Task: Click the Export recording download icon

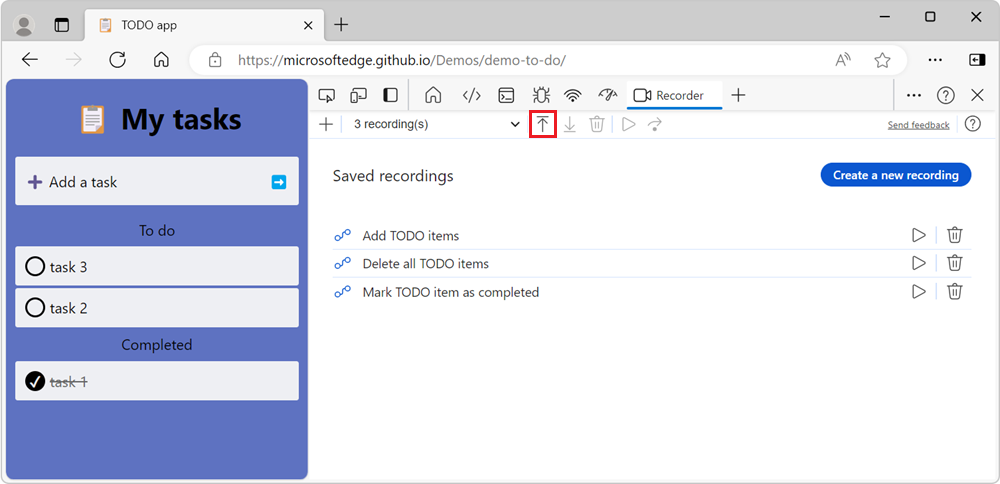Action: 570,124
